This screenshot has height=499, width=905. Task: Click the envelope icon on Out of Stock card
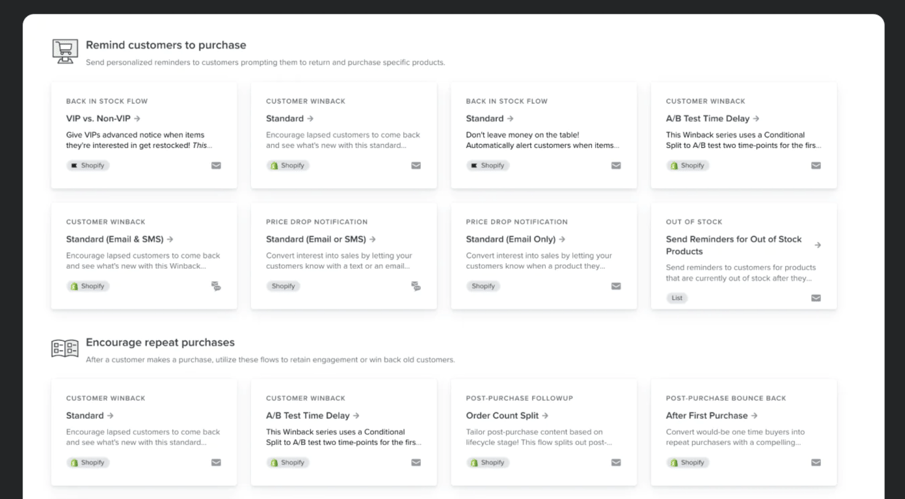point(816,298)
